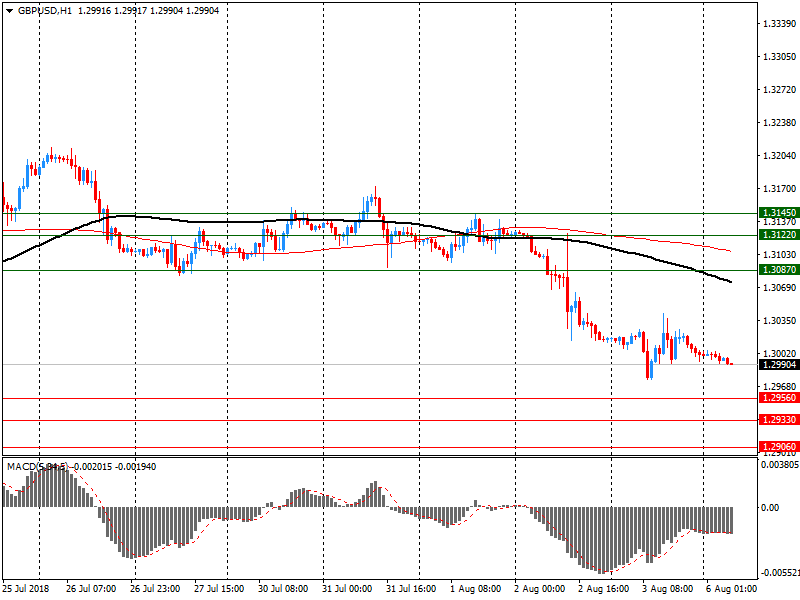Click the 1.30350 value on price scale
The image size is (800, 600).
[778, 320]
